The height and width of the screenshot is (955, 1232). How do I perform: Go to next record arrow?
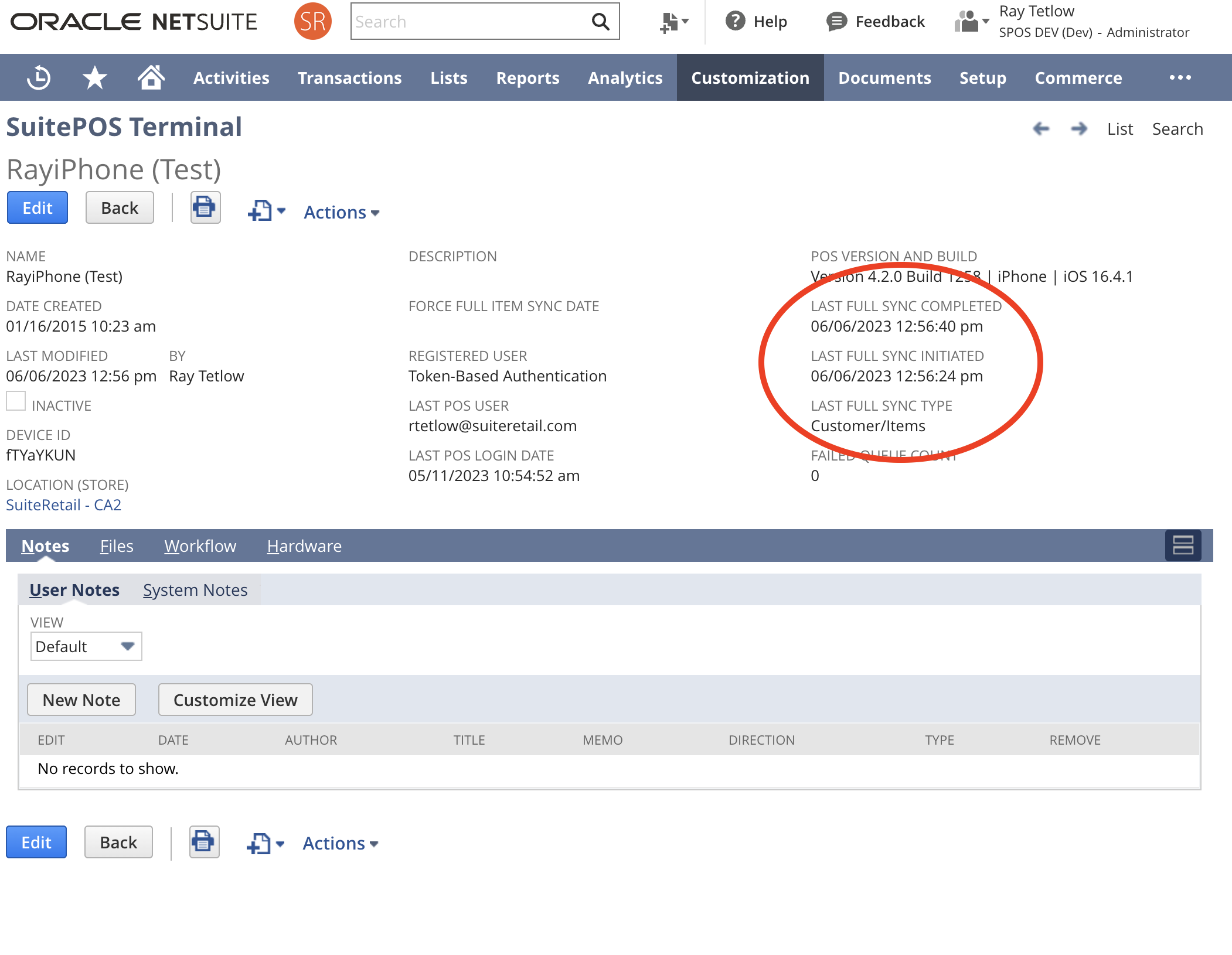click(x=1078, y=128)
